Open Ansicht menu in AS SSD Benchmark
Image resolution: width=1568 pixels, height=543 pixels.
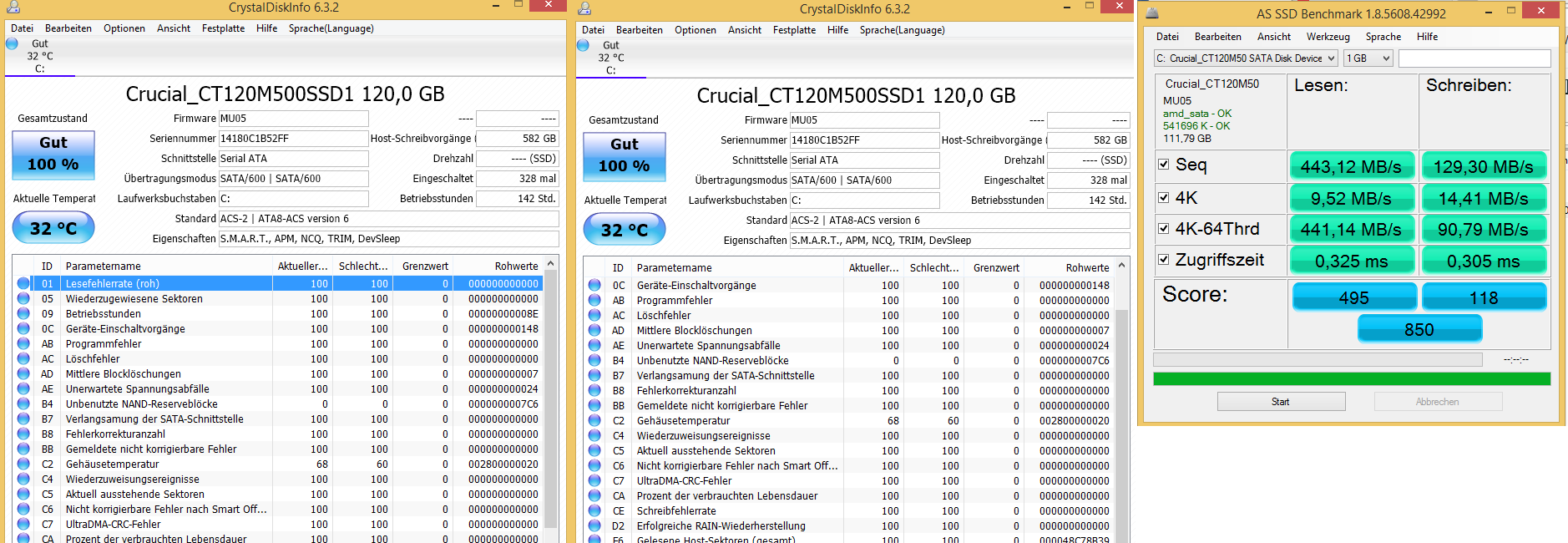coord(1274,37)
